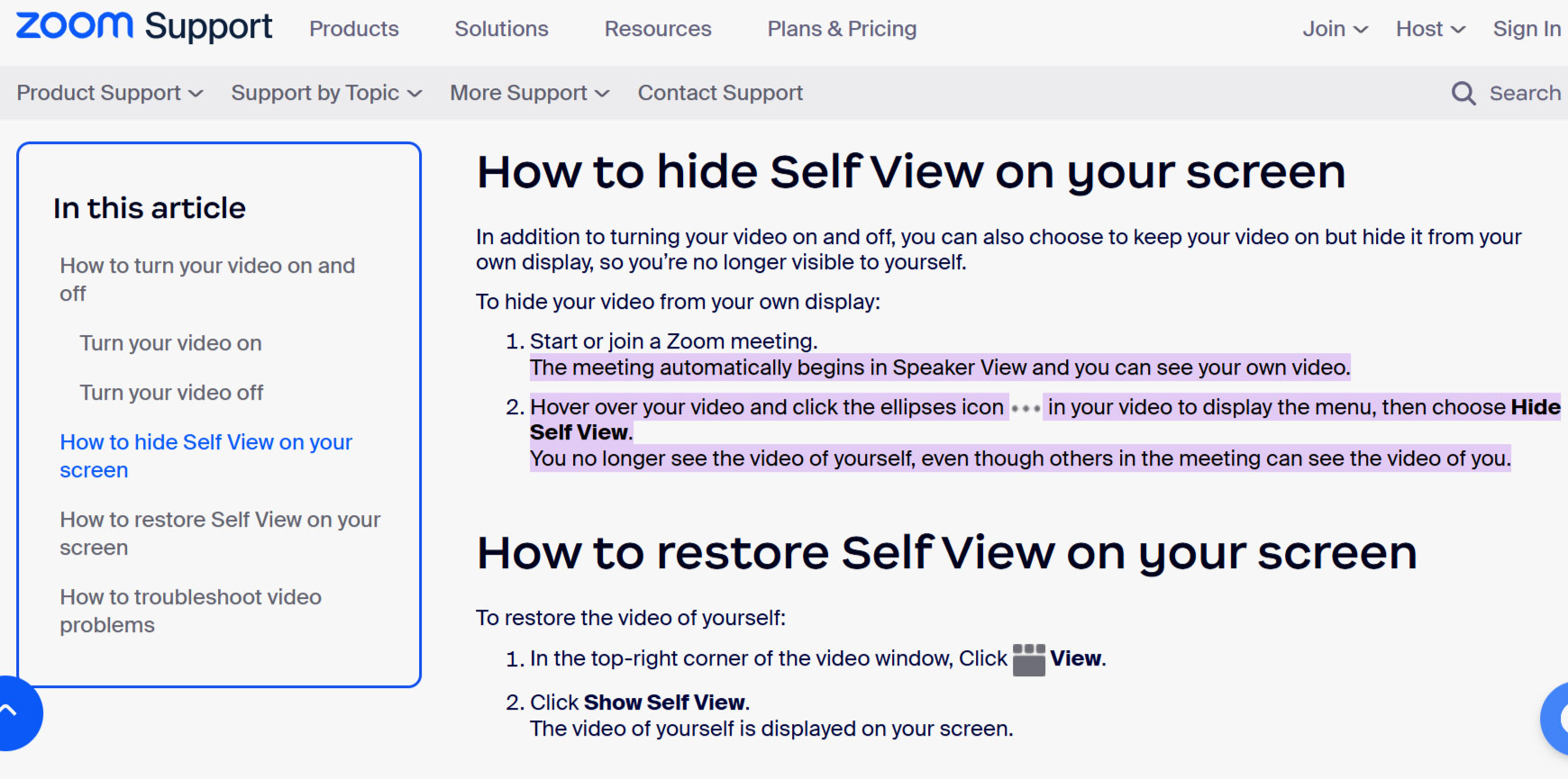Open the Host dropdown menu

pos(1430,29)
